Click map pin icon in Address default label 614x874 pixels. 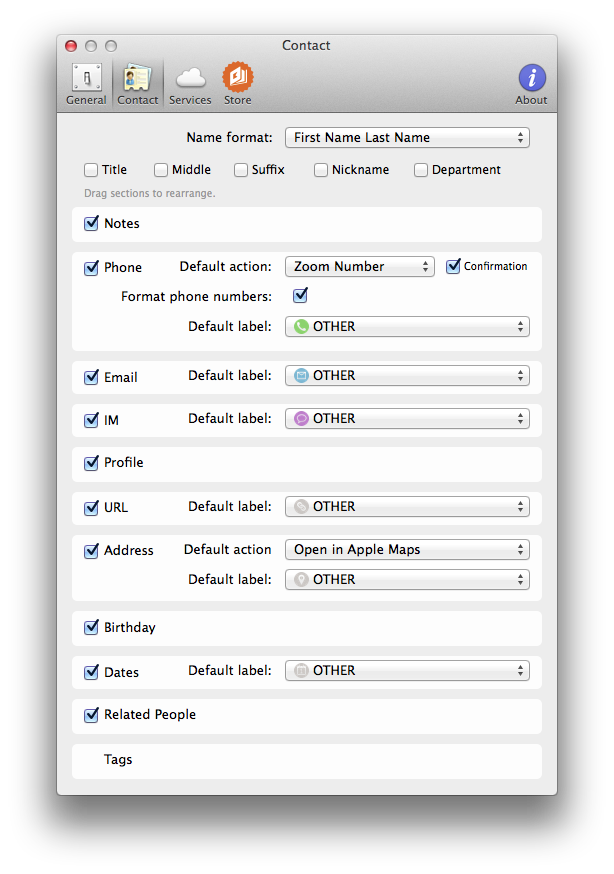click(301, 580)
